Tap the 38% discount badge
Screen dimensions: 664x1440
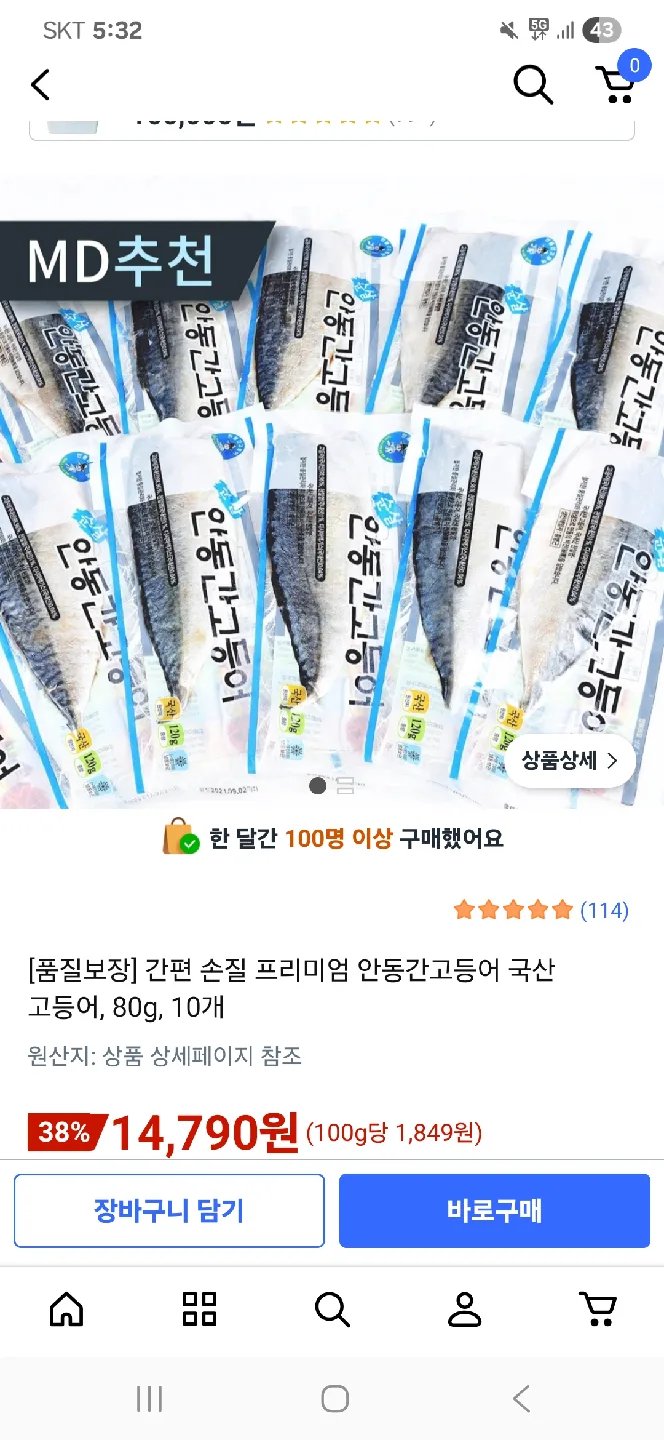(66, 1133)
